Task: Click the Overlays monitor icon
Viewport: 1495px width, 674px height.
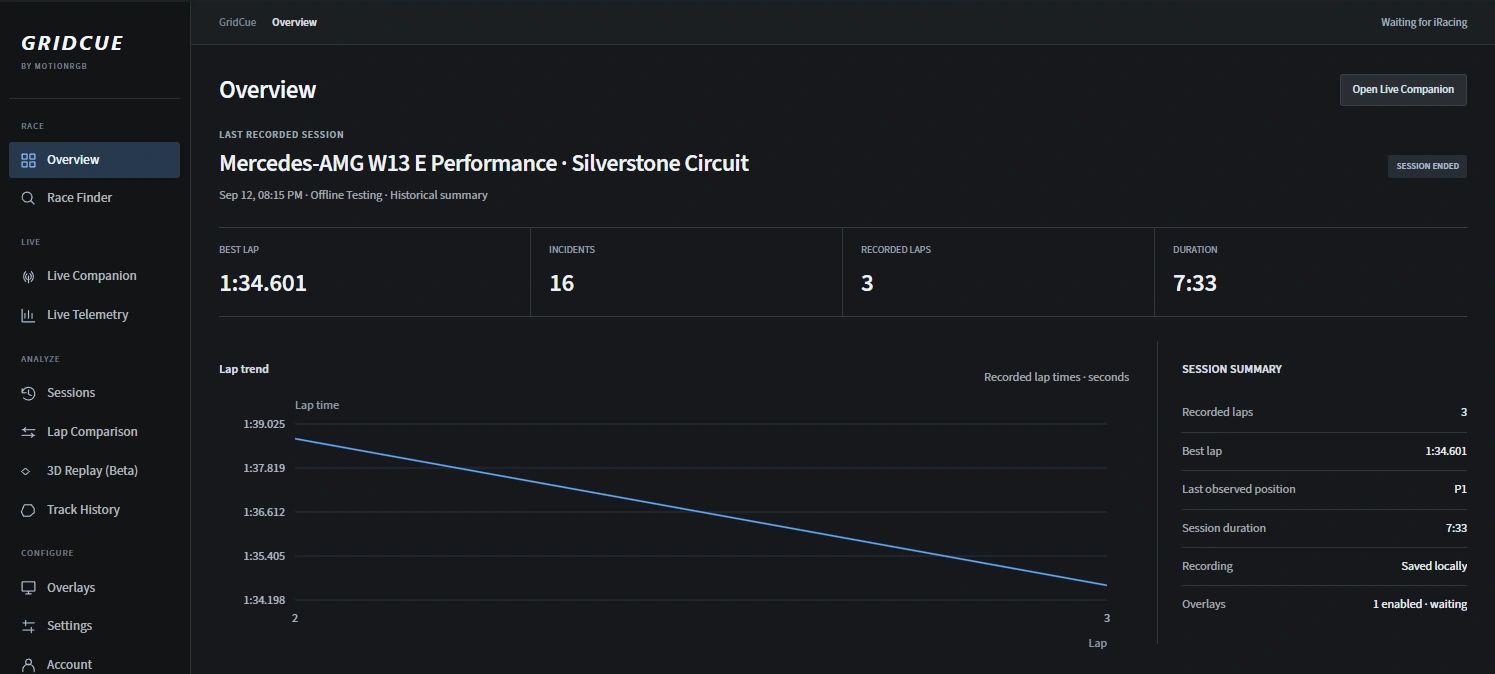Action: (28, 588)
